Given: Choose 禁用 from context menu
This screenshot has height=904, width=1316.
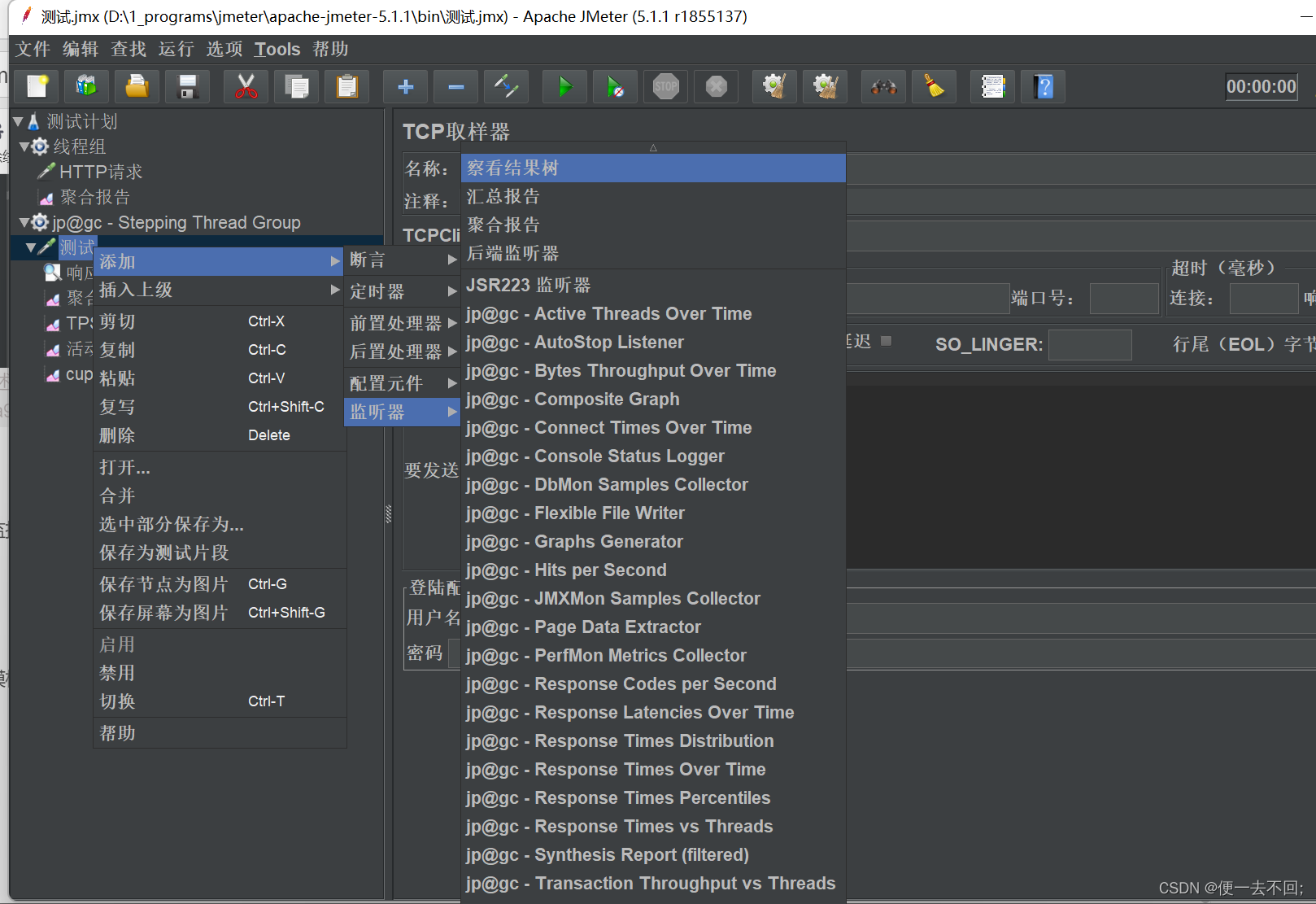Looking at the screenshot, I should [219, 673].
